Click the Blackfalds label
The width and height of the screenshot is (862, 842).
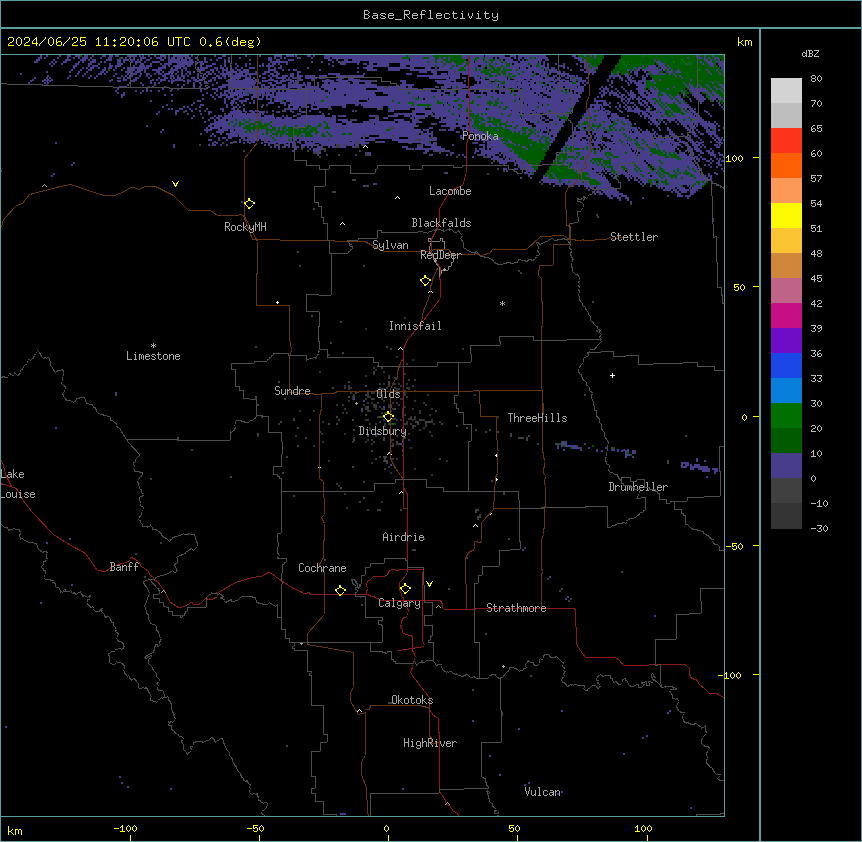[441, 223]
